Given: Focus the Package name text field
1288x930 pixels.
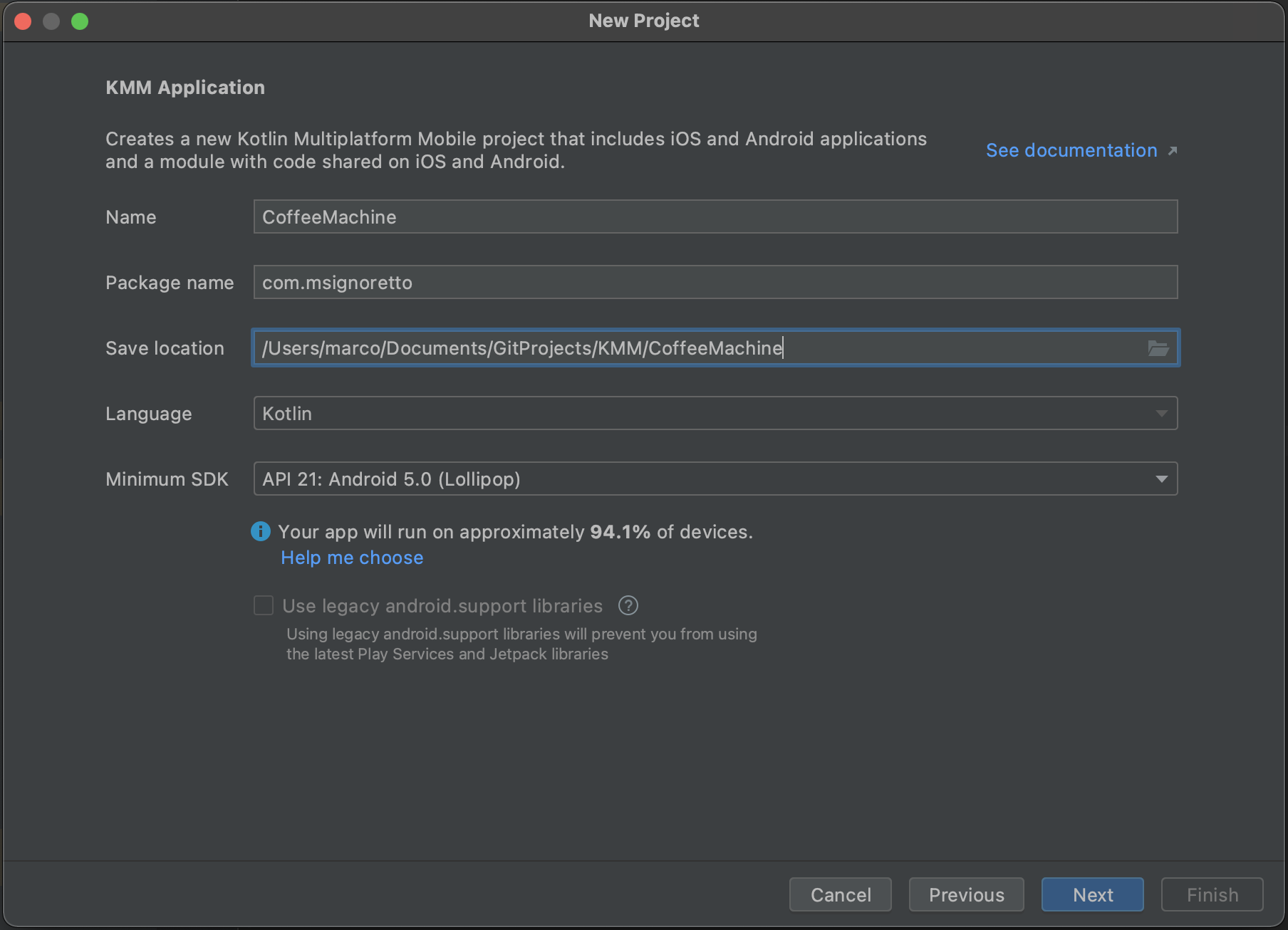Looking at the screenshot, I should 715,283.
